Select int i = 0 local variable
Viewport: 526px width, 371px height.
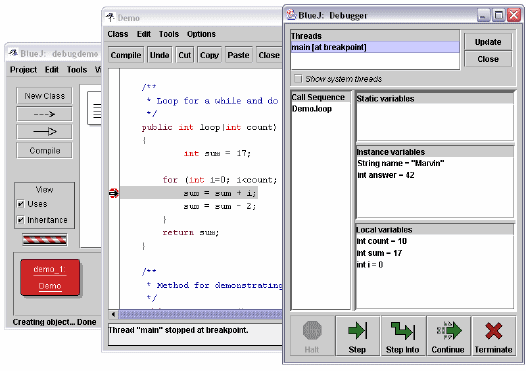(x=370, y=265)
